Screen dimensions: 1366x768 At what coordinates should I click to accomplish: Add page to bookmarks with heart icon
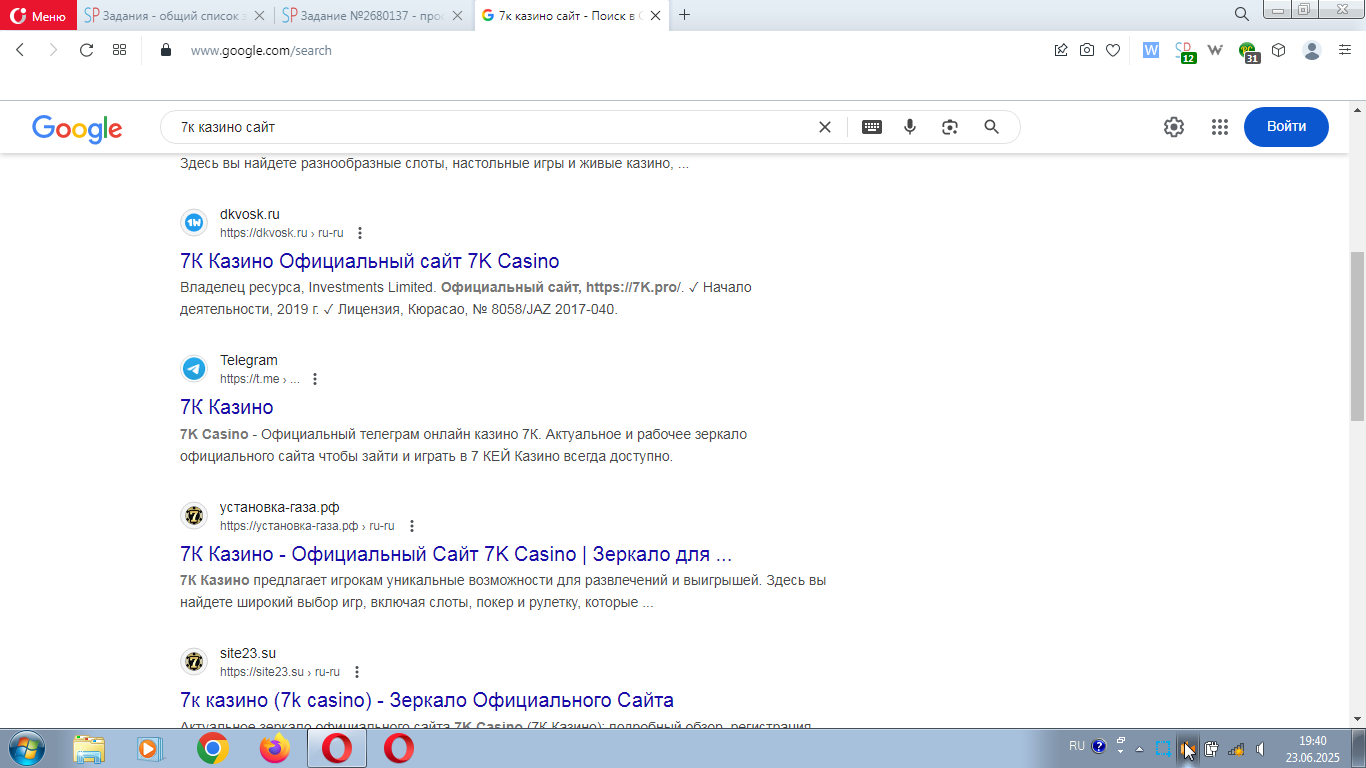[x=1113, y=50]
